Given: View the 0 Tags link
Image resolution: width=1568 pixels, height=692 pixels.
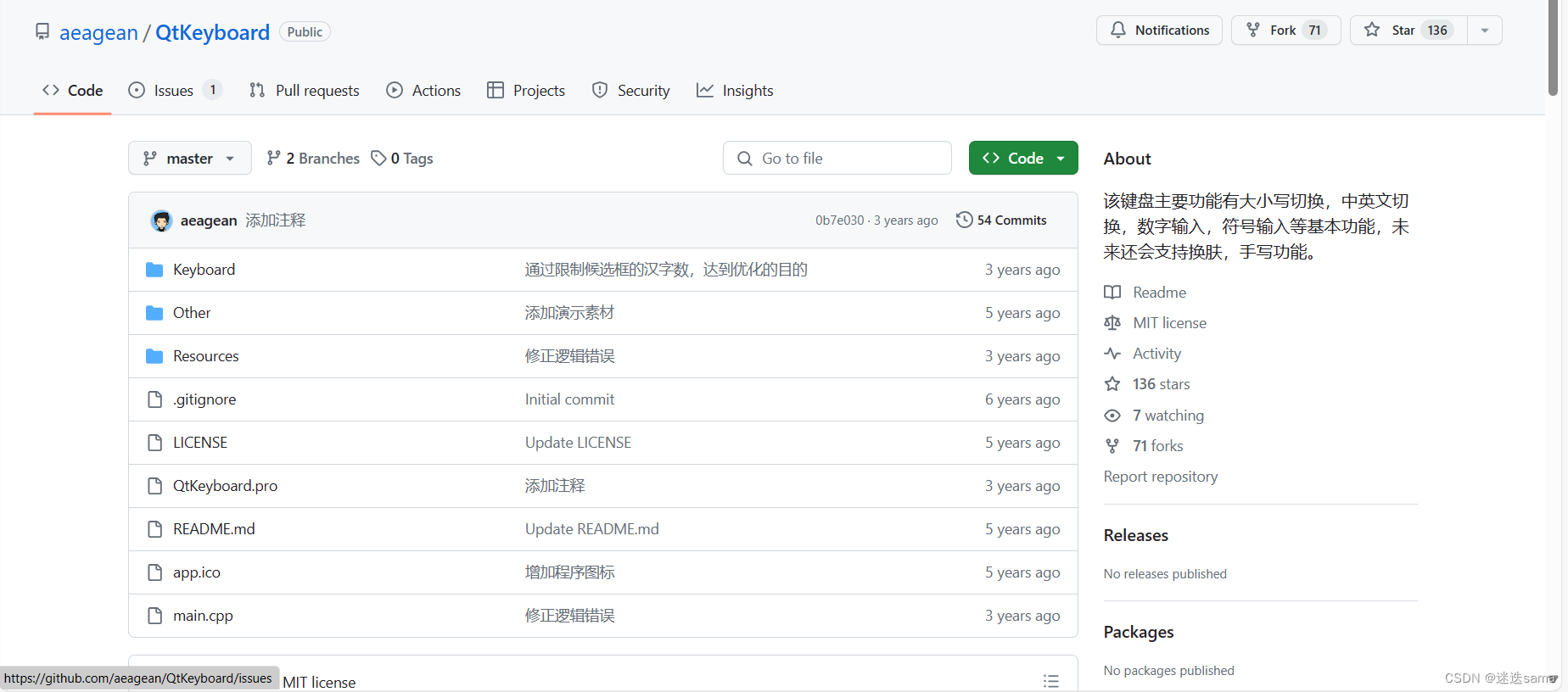Looking at the screenshot, I should coord(402,159).
